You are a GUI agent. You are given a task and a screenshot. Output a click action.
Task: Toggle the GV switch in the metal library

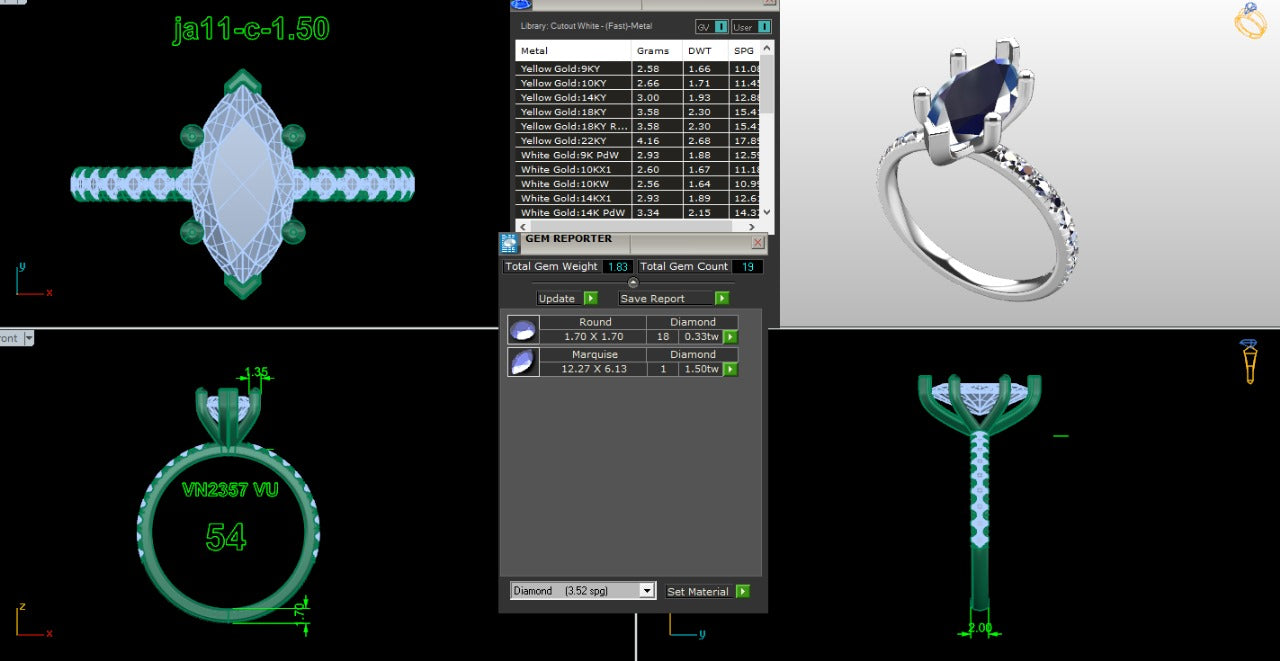point(712,27)
